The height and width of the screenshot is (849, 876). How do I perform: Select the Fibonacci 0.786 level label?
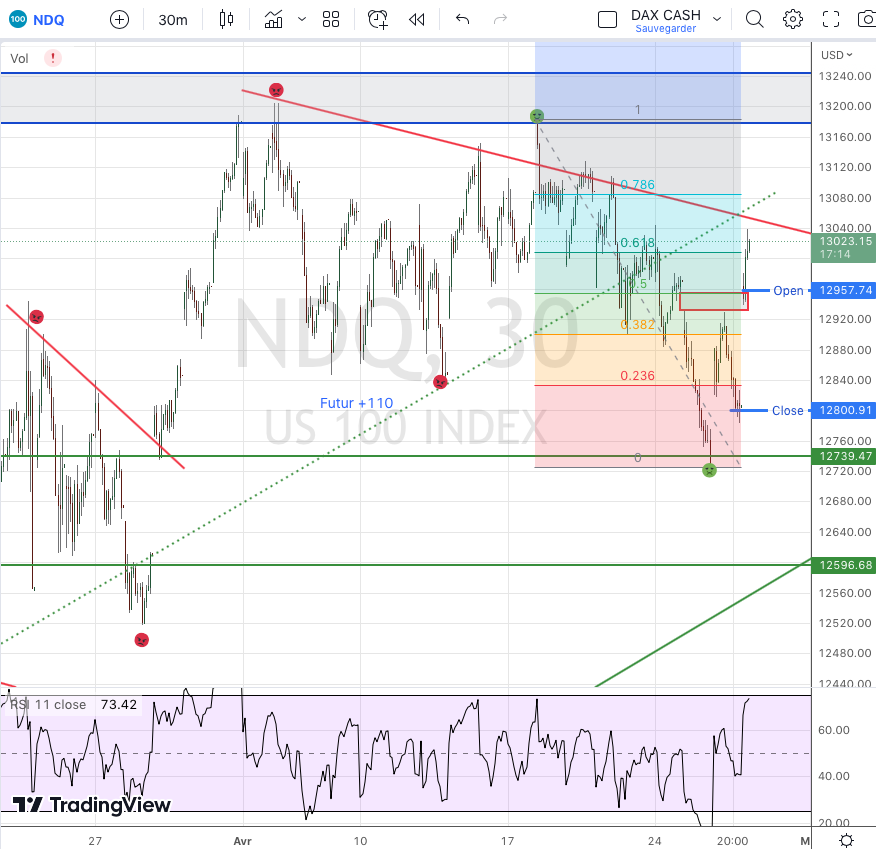tap(637, 184)
